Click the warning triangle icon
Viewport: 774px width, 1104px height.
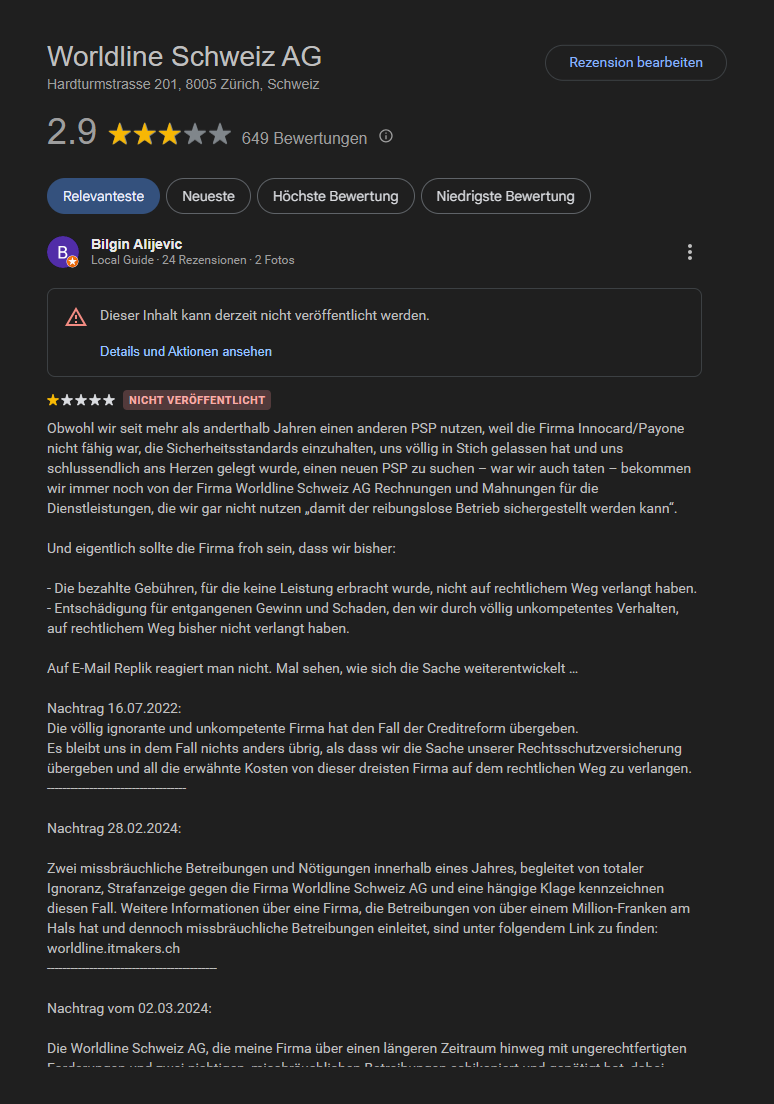76,318
